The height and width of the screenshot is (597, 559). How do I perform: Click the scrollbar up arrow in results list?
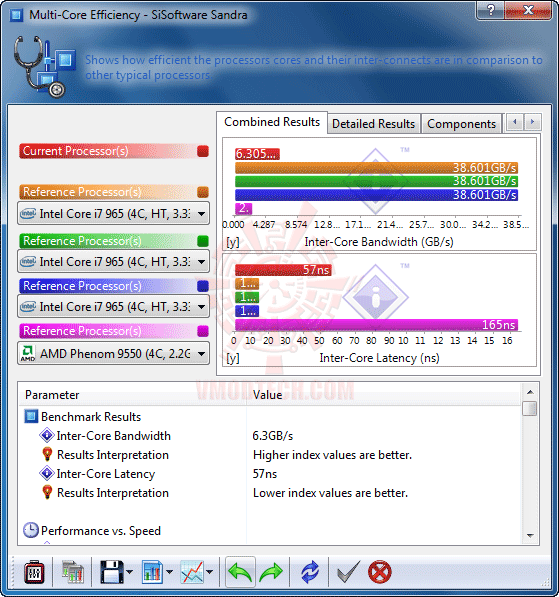click(x=530, y=392)
